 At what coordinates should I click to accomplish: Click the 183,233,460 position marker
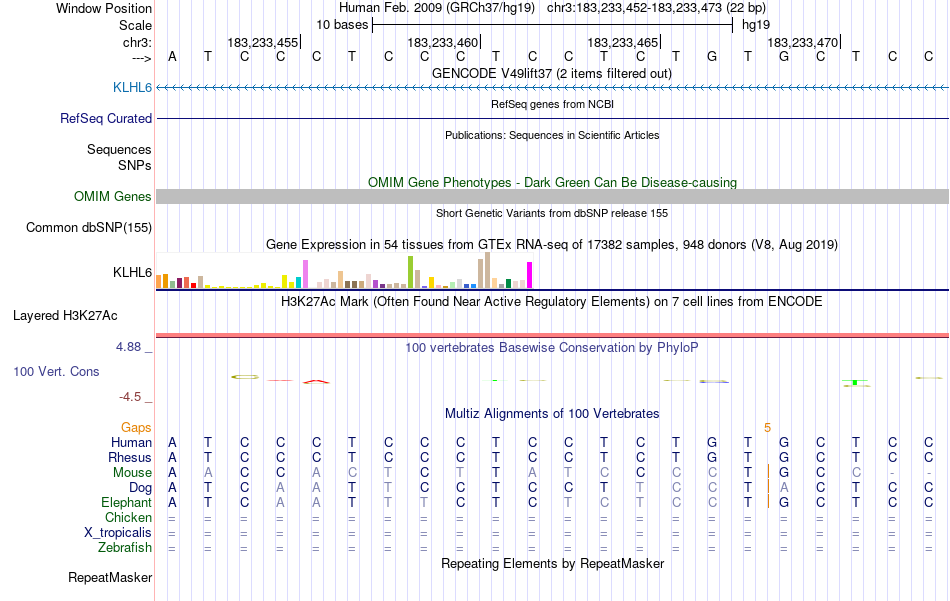coord(443,42)
